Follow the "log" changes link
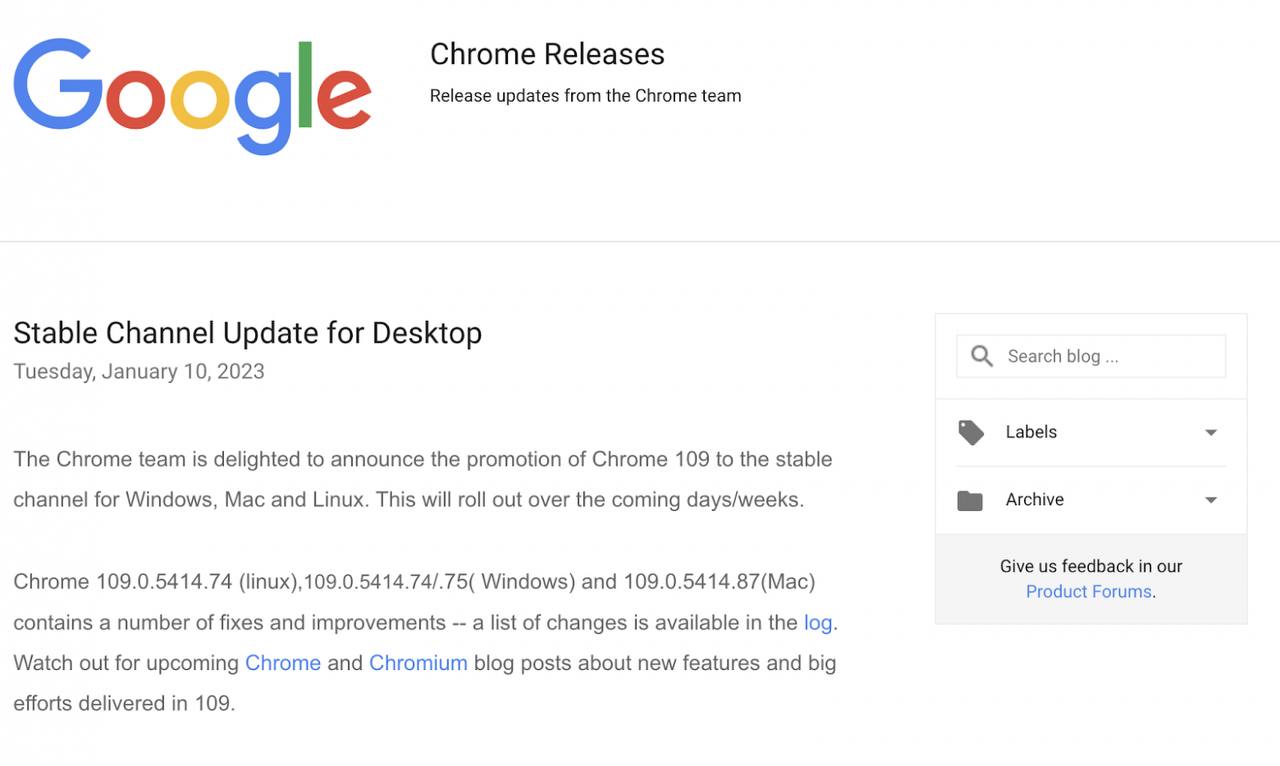Viewport: 1280px width, 766px height. pos(817,622)
